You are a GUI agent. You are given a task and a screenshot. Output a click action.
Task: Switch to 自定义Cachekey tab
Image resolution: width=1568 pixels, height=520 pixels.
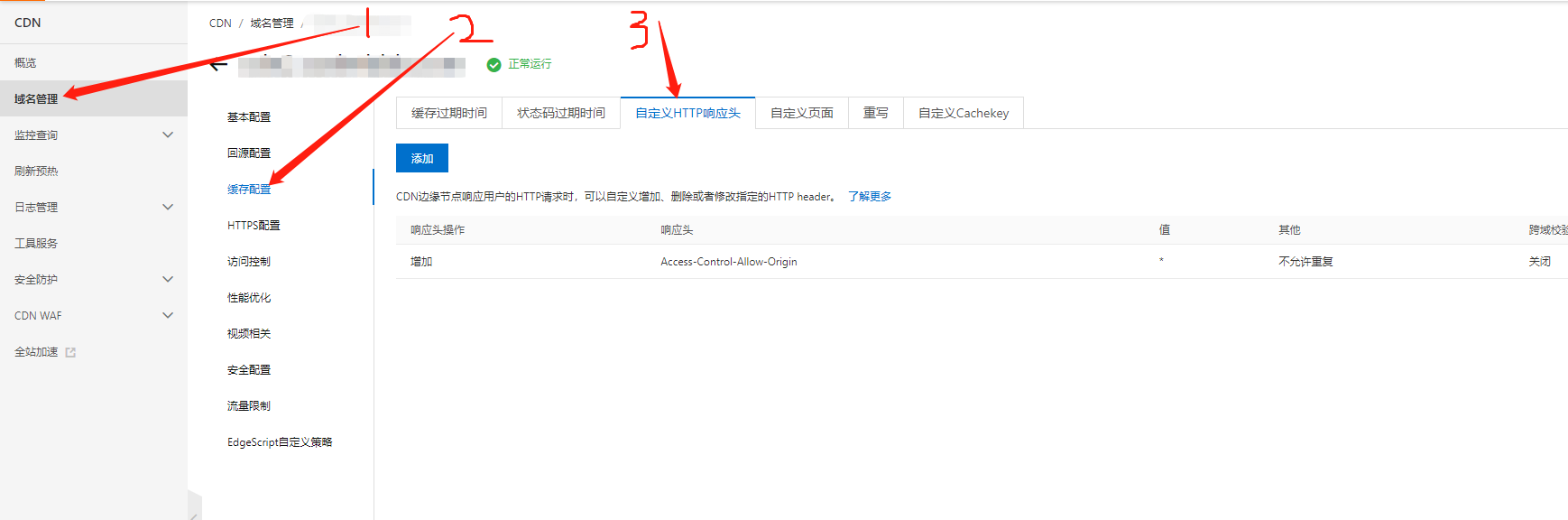click(x=964, y=113)
